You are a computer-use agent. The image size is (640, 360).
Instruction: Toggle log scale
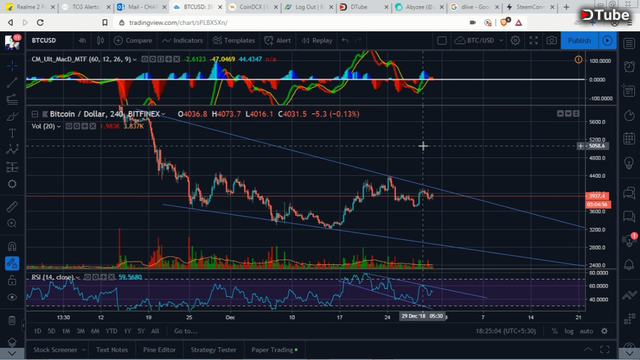click(x=569, y=331)
